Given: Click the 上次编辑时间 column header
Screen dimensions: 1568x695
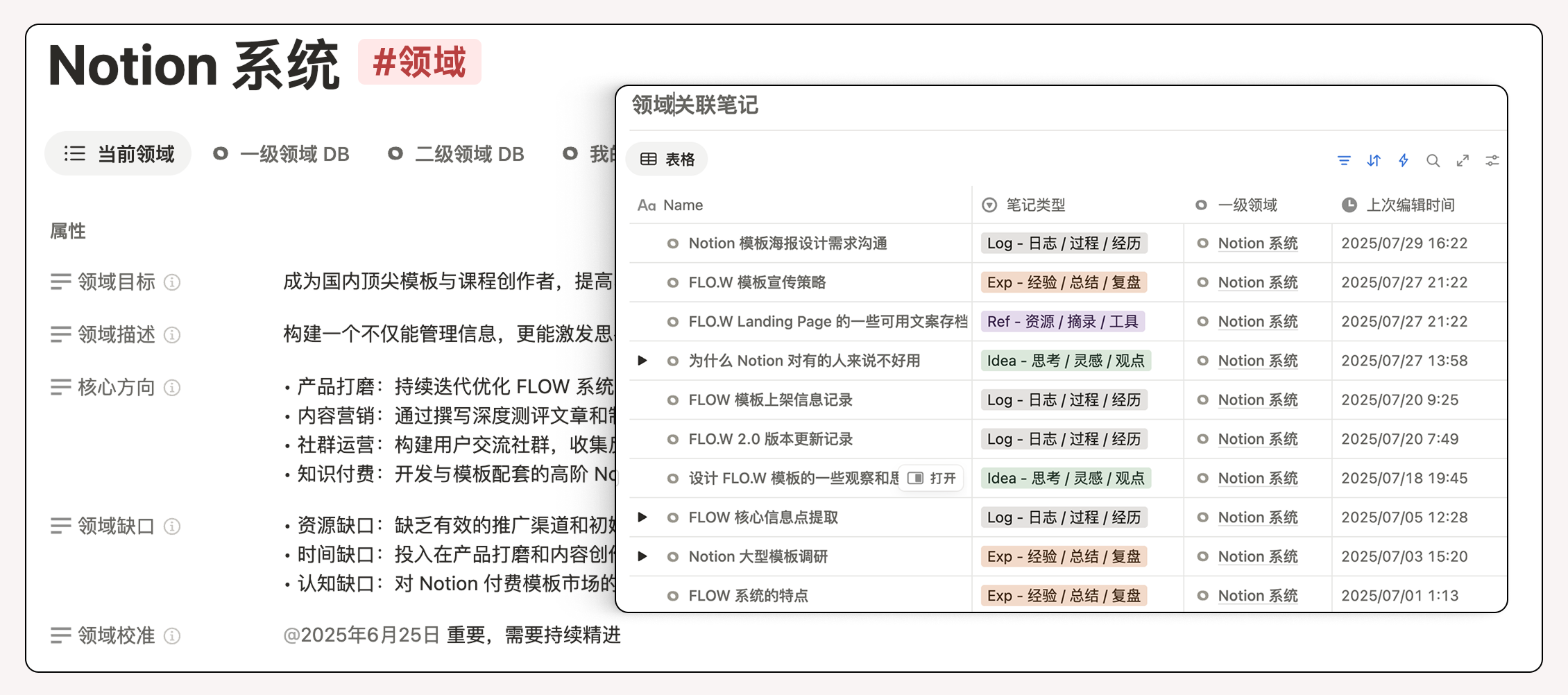Looking at the screenshot, I should point(1398,205).
